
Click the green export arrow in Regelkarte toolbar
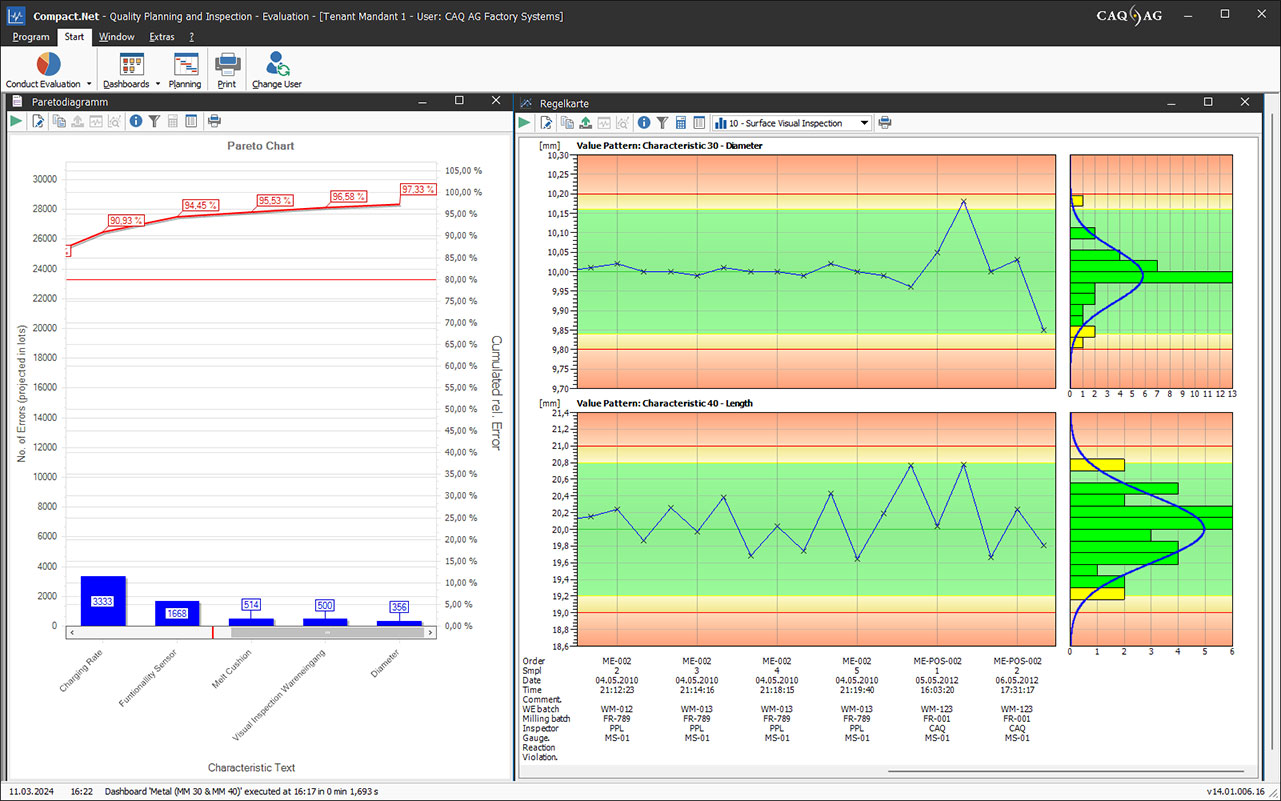586,123
